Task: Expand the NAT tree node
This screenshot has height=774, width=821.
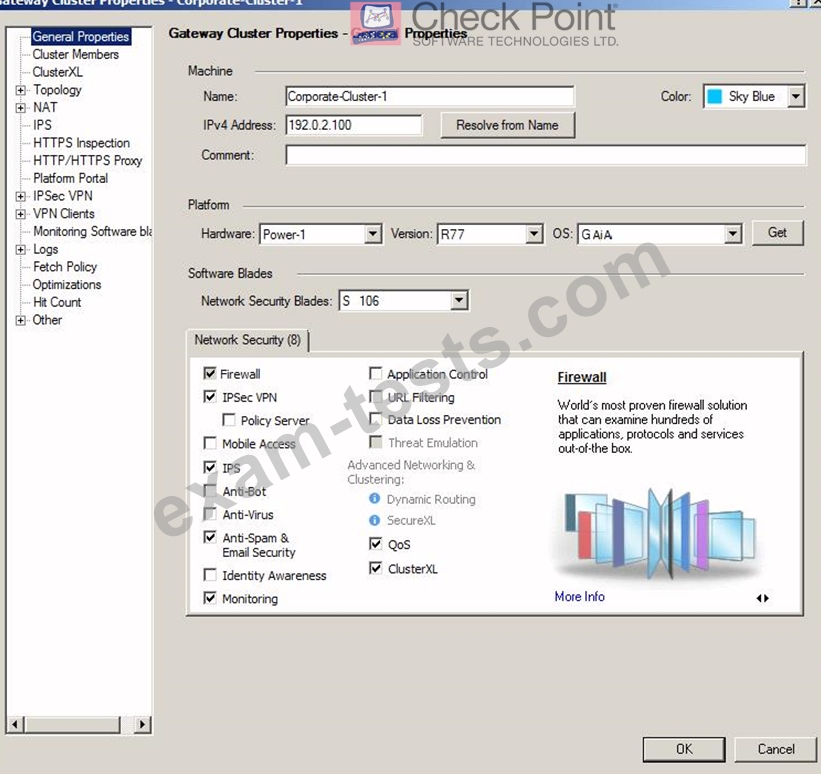Action: point(20,108)
